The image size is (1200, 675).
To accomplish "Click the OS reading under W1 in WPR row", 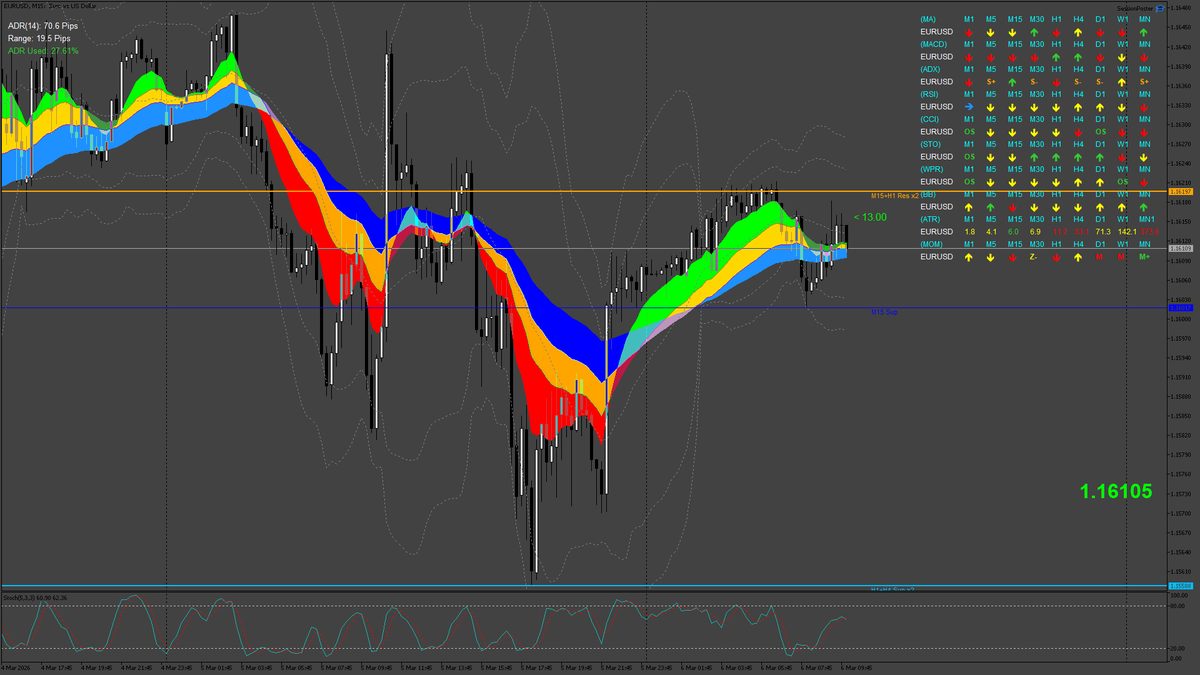I will pyautogui.click(x=1122, y=182).
